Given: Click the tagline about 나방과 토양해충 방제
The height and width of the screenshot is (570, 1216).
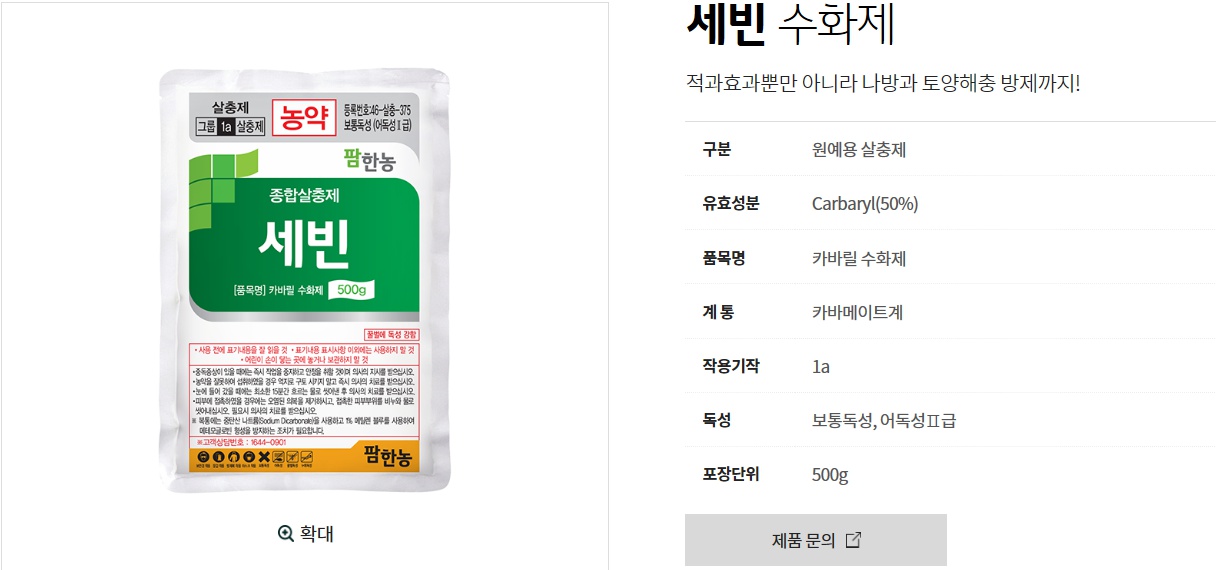Looking at the screenshot, I should tap(883, 83).
